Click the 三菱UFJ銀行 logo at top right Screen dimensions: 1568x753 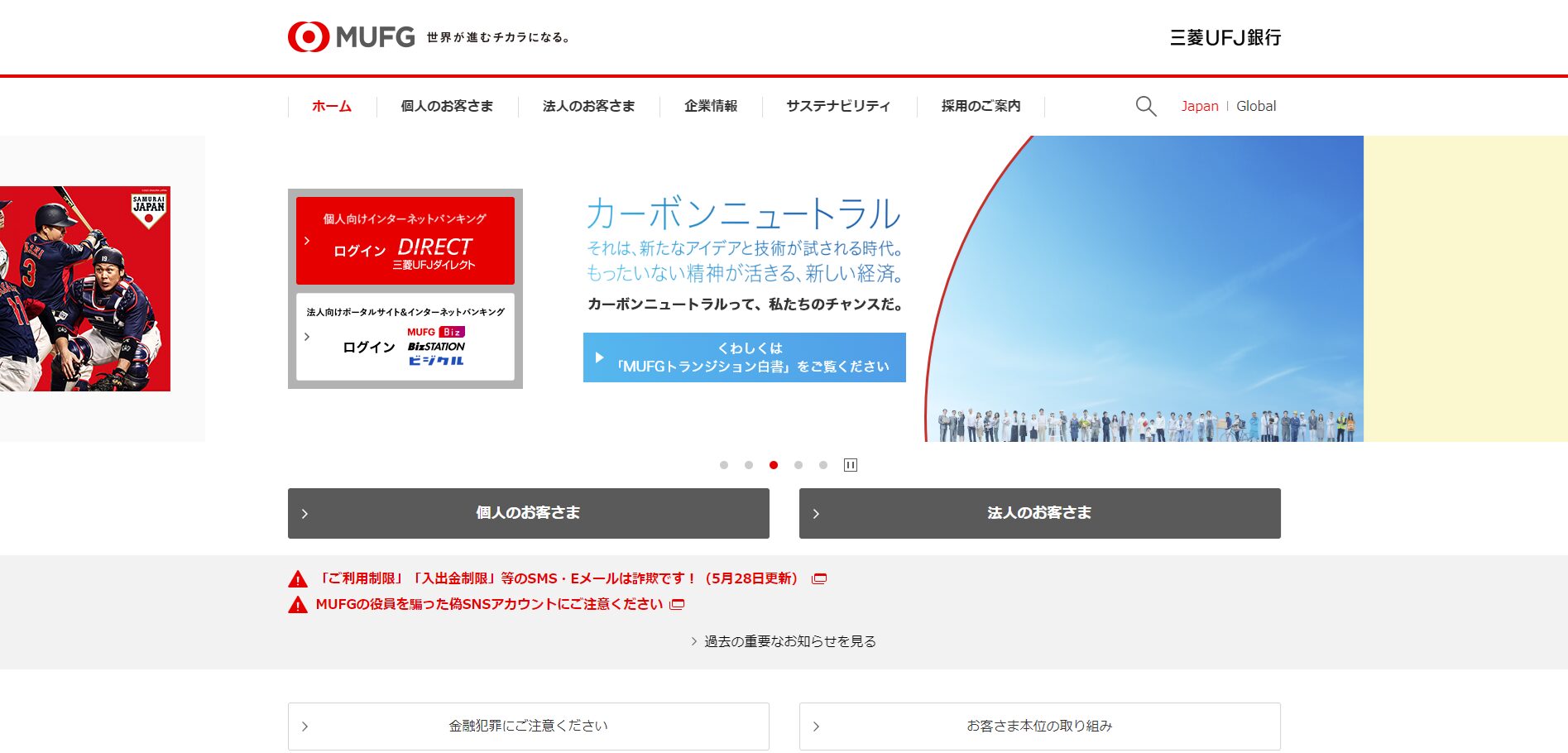1225,37
